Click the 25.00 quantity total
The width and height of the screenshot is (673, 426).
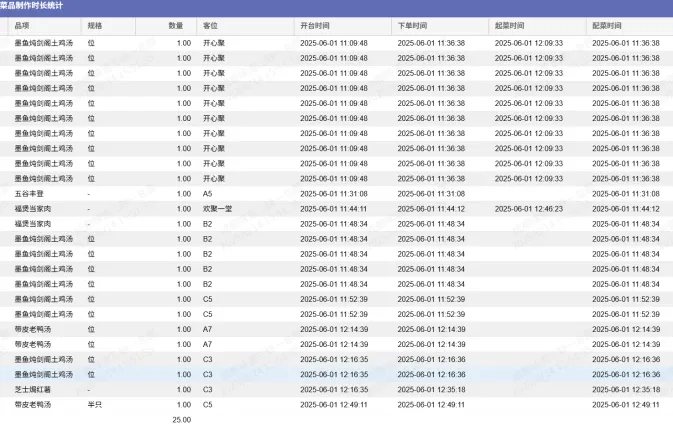(182, 419)
